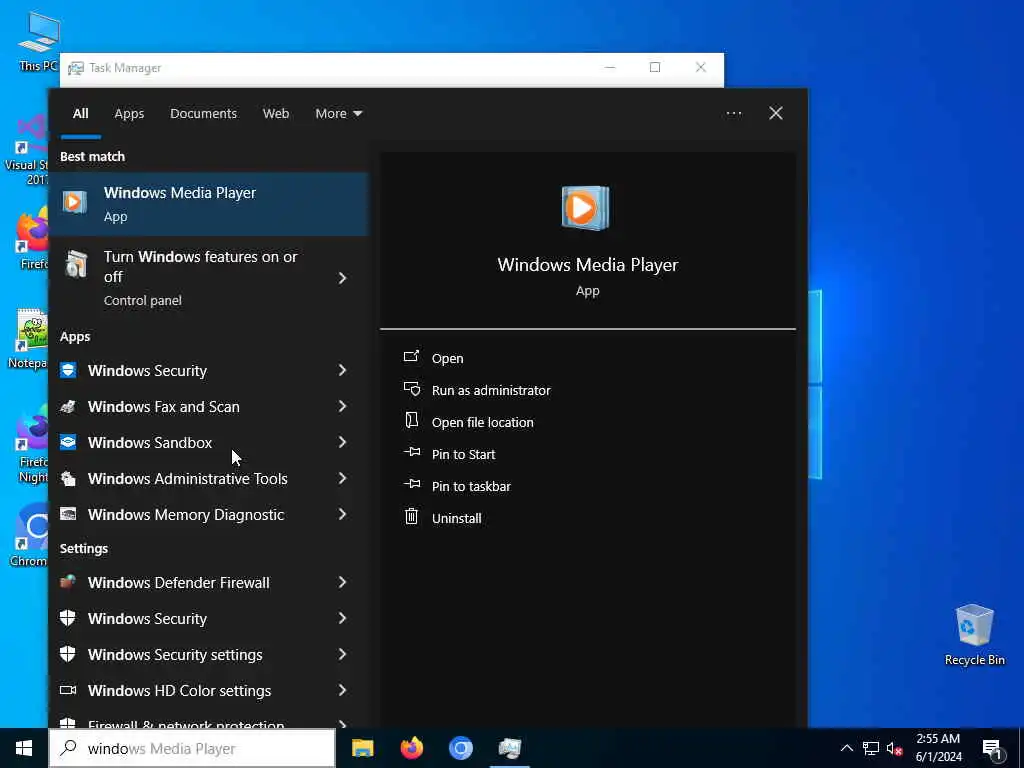This screenshot has width=1024, height=768.
Task: Click the Windows Fax and Scan icon
Action: pyautogui.click(x=68, y=406)
